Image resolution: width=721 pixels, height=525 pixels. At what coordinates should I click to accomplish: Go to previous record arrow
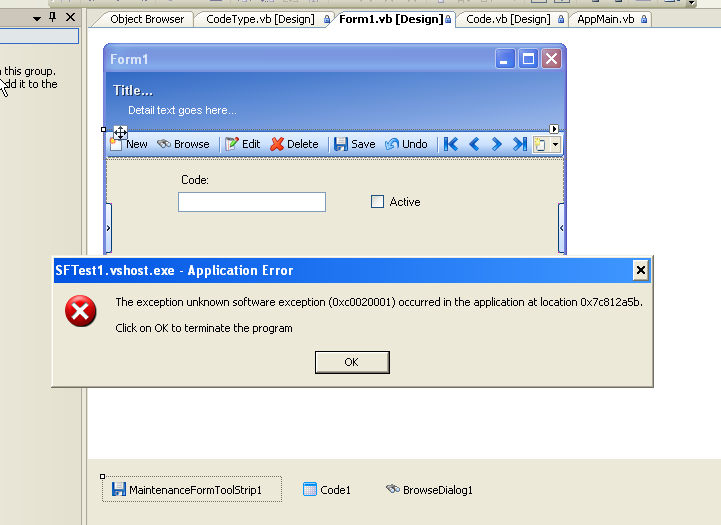pos(474,144)
